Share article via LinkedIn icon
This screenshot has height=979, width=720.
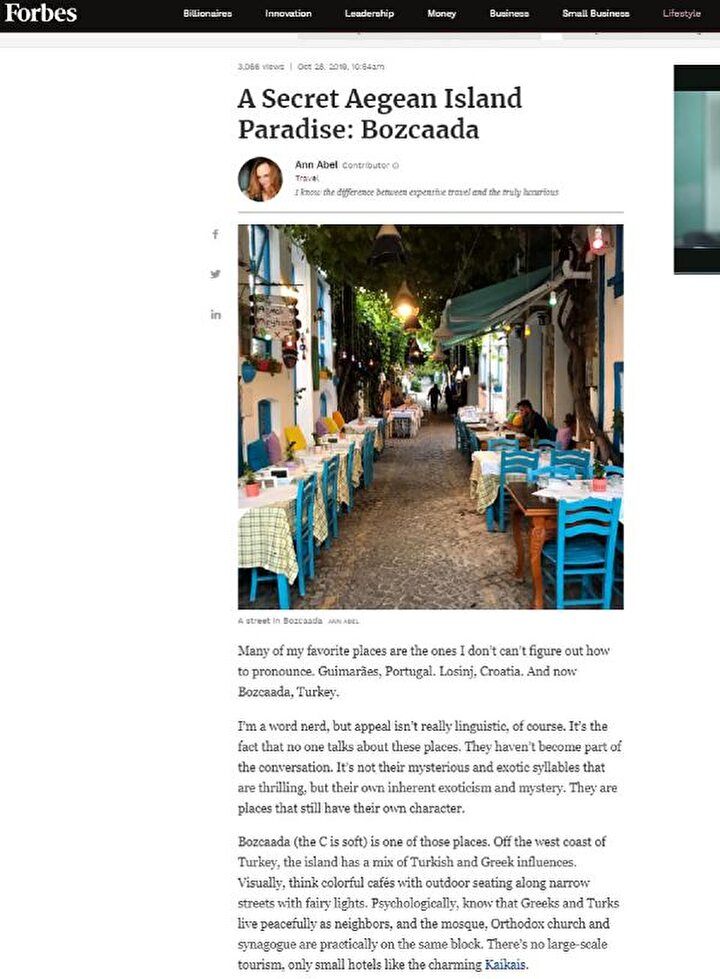pyautogui.click(x=215, y=314)
